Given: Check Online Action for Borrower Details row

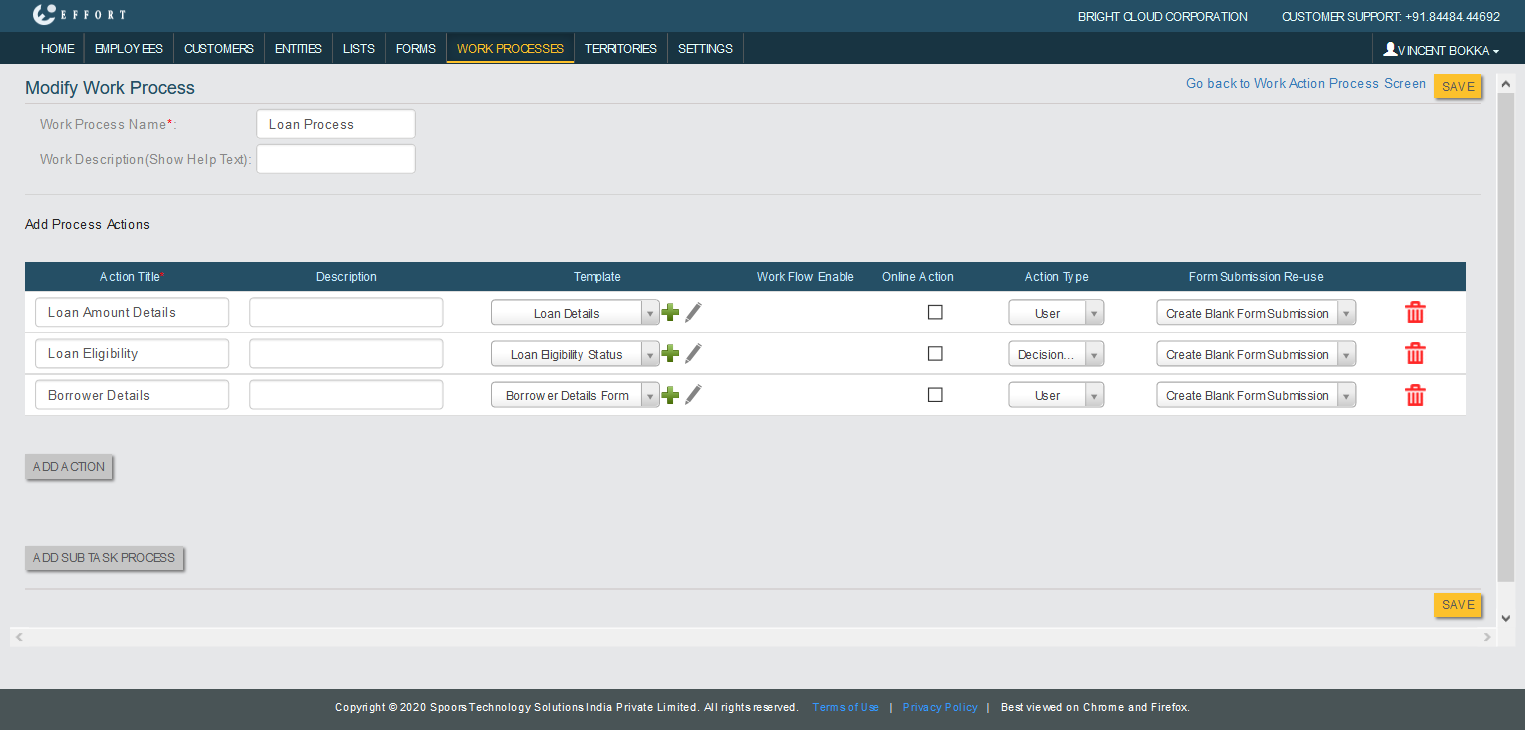Looking at the screenshot, I should point(935,395).
